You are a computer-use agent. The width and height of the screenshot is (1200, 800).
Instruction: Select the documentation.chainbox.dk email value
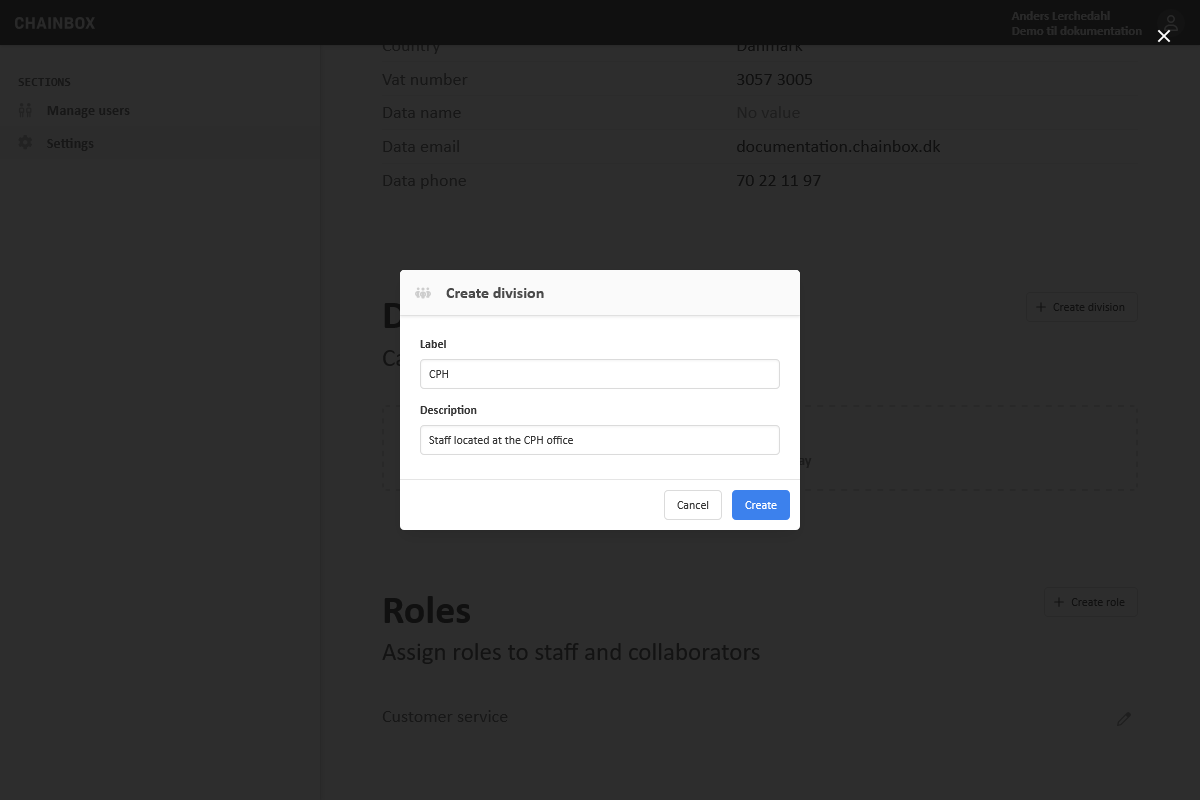pyautogui.click(x=838, y=146)
